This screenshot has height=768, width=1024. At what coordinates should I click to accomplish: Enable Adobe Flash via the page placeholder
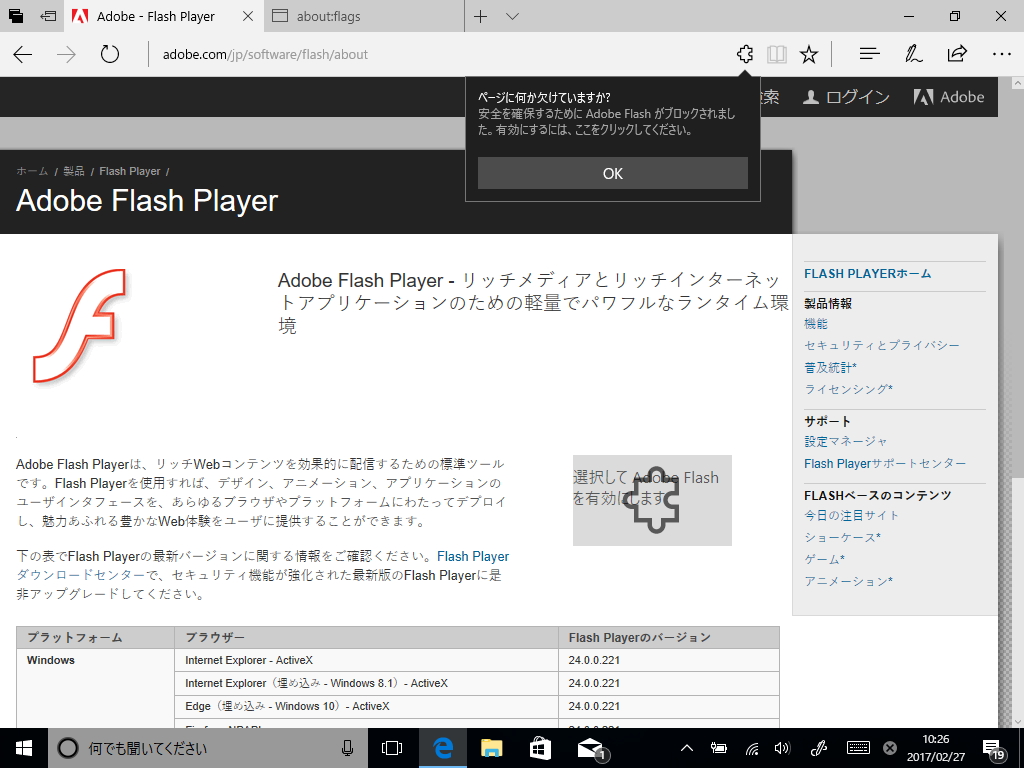[652, 500]
